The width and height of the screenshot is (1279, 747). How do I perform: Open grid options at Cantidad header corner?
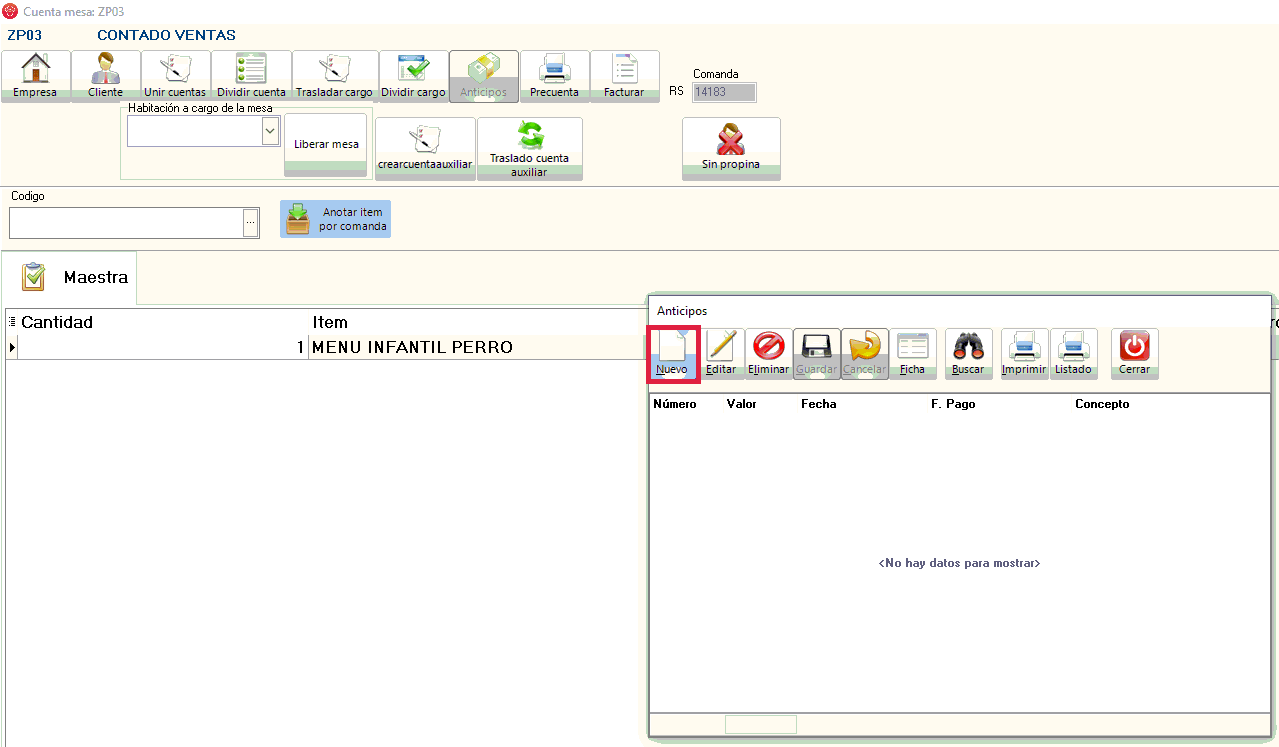coord(12,322)
